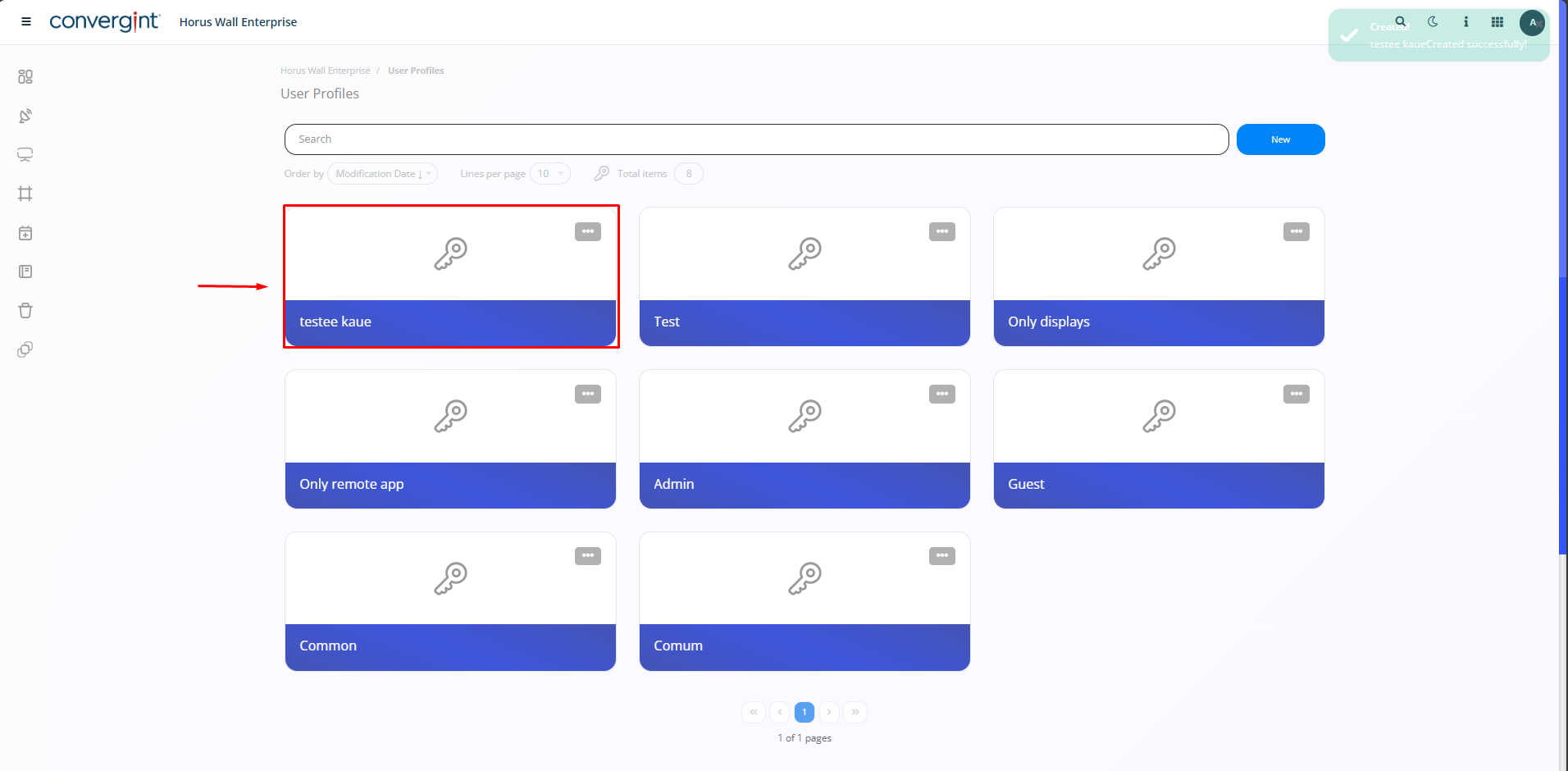This screenshot has height=771, width=1568.
Task: Open the apps grid icon in header
Action: click(1497, 22)
